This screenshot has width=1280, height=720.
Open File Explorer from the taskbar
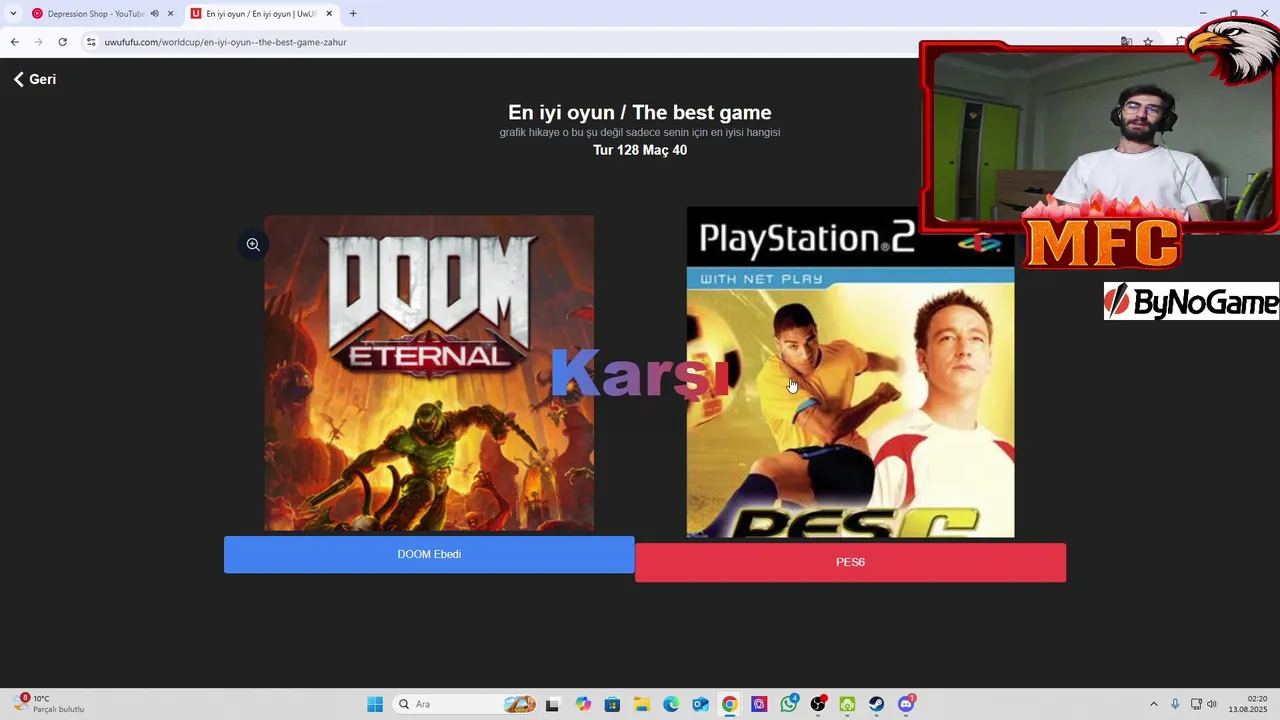642,704
